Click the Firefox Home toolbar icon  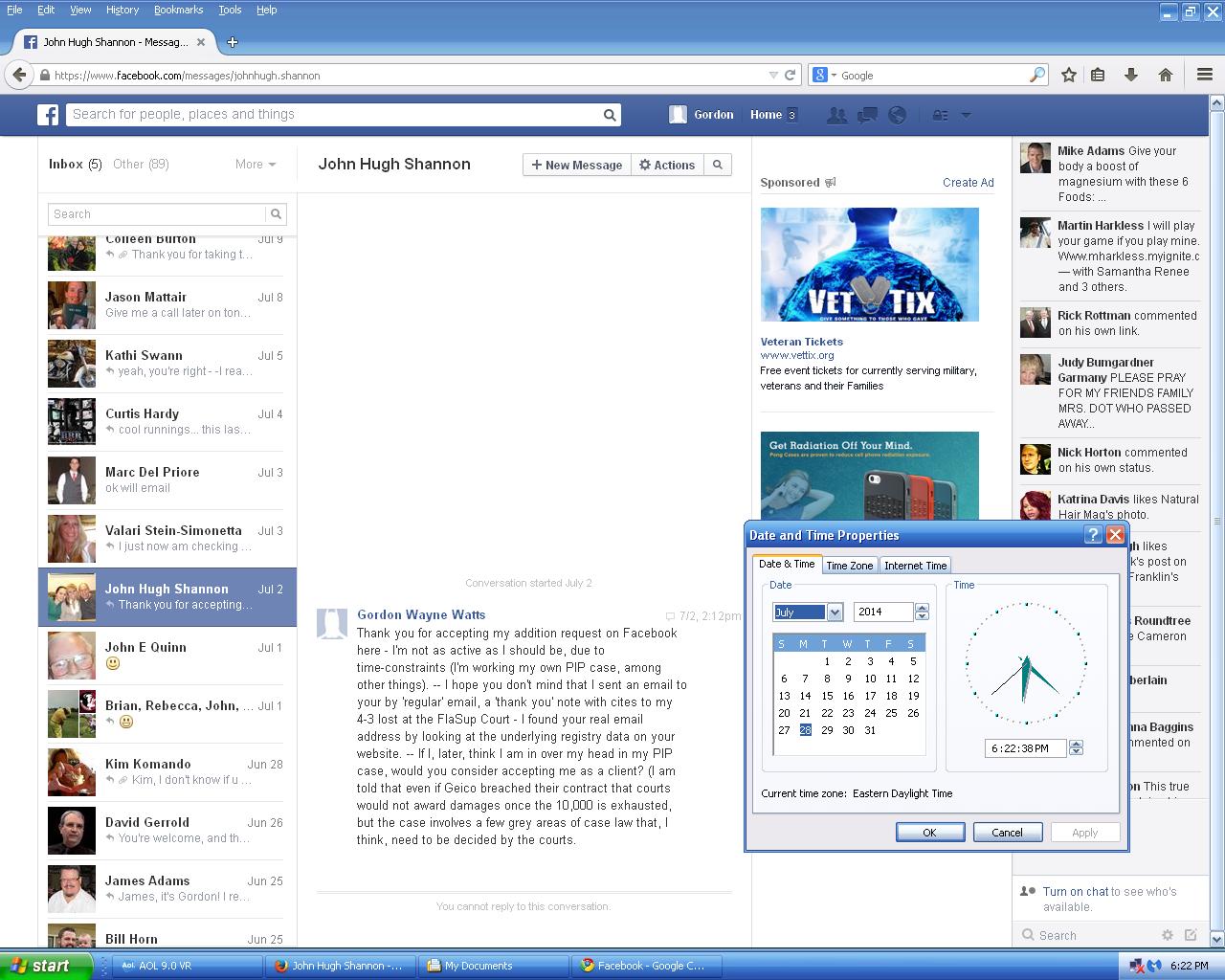click(x=1165, y=75)
